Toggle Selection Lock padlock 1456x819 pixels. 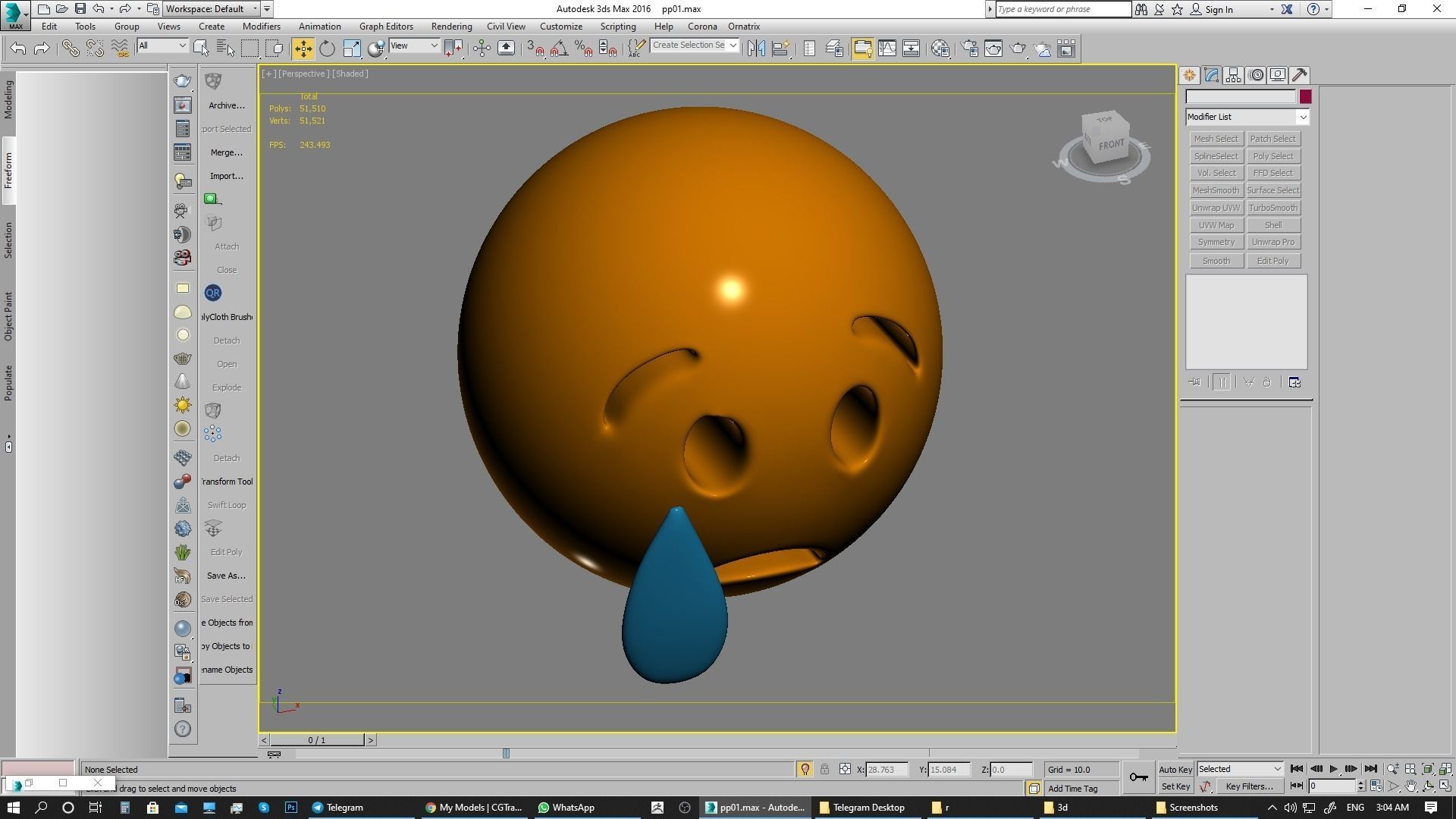point(824,770)
